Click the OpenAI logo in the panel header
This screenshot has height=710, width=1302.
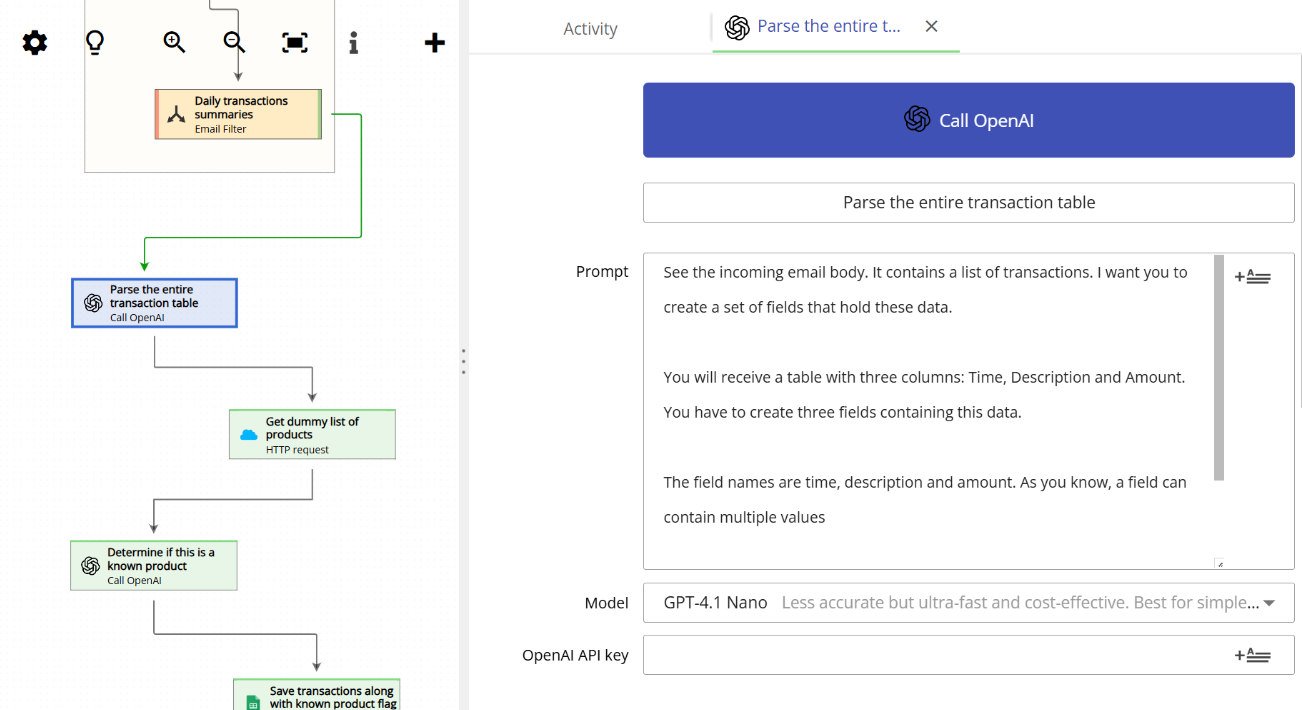tap(917, 120)
